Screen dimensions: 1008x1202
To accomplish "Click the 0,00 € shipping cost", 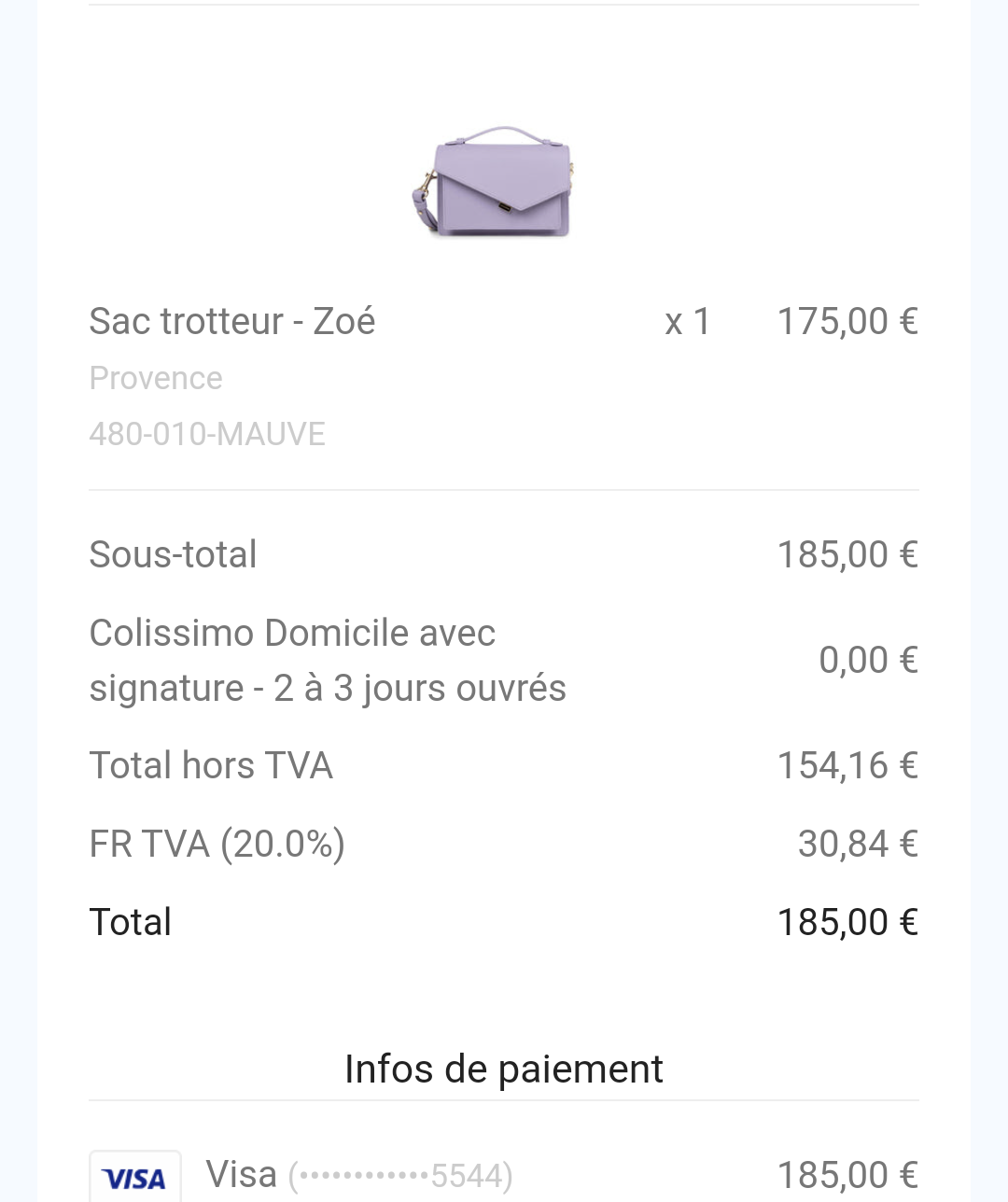I will click(x=868, y=660).
